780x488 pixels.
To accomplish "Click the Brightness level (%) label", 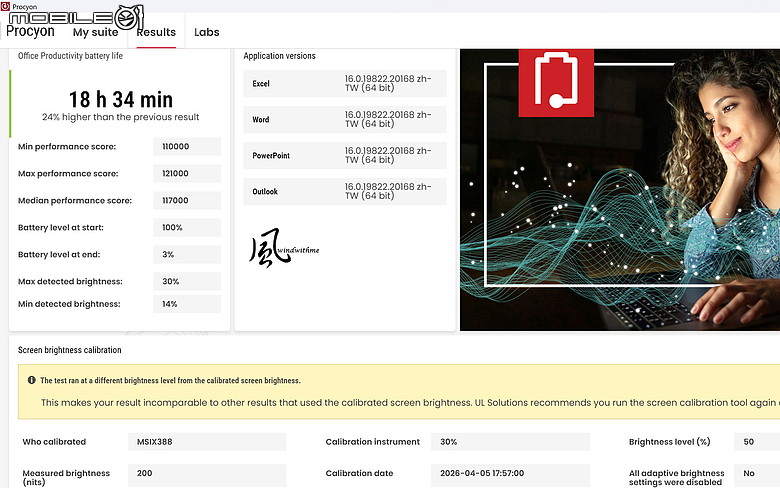I will coord(670,442).
